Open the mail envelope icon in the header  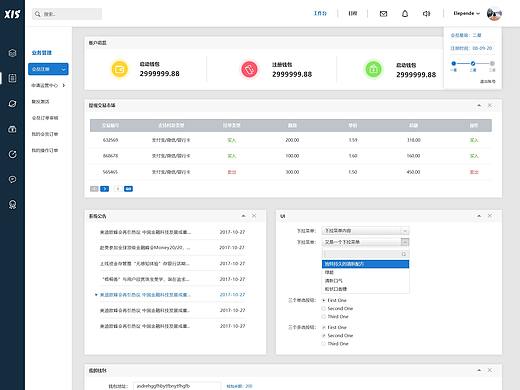point(383,14)
